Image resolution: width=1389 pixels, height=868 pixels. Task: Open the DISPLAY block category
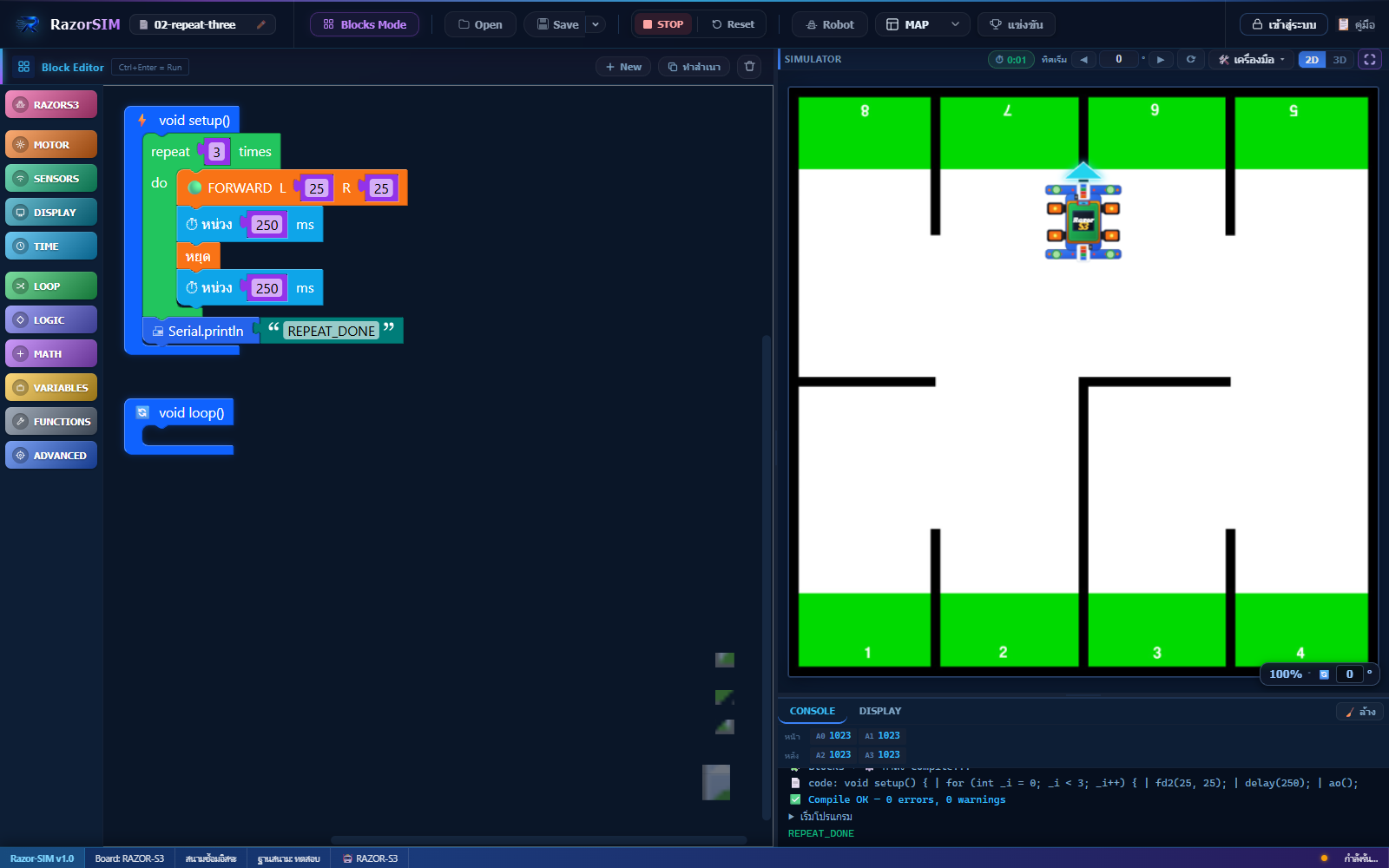point(51,213)
